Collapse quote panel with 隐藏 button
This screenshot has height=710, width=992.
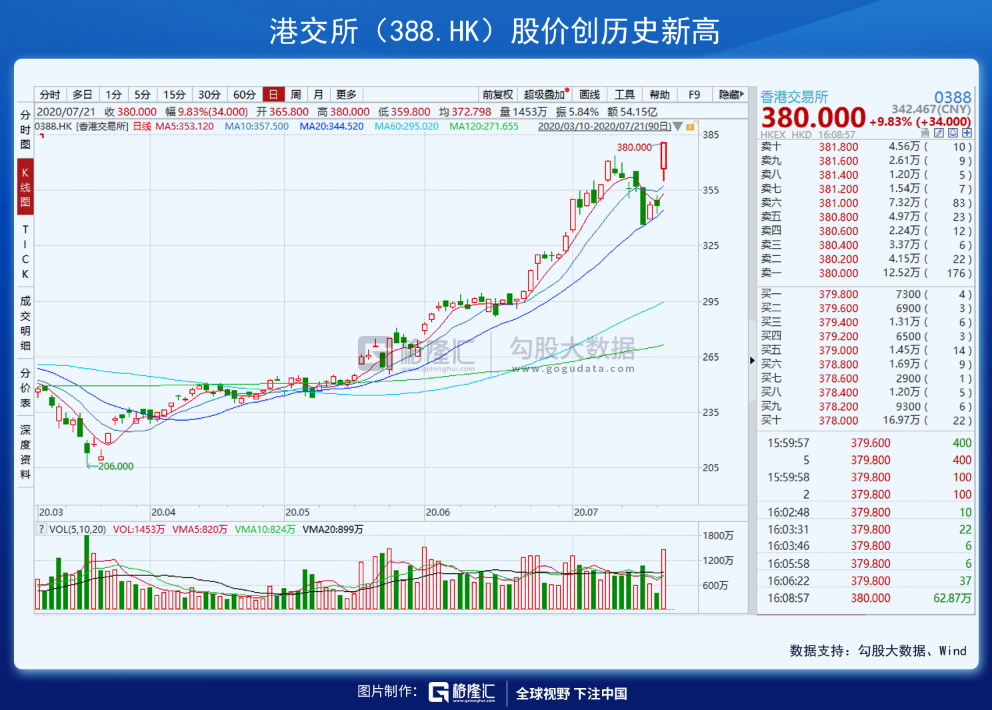(729, 94)
